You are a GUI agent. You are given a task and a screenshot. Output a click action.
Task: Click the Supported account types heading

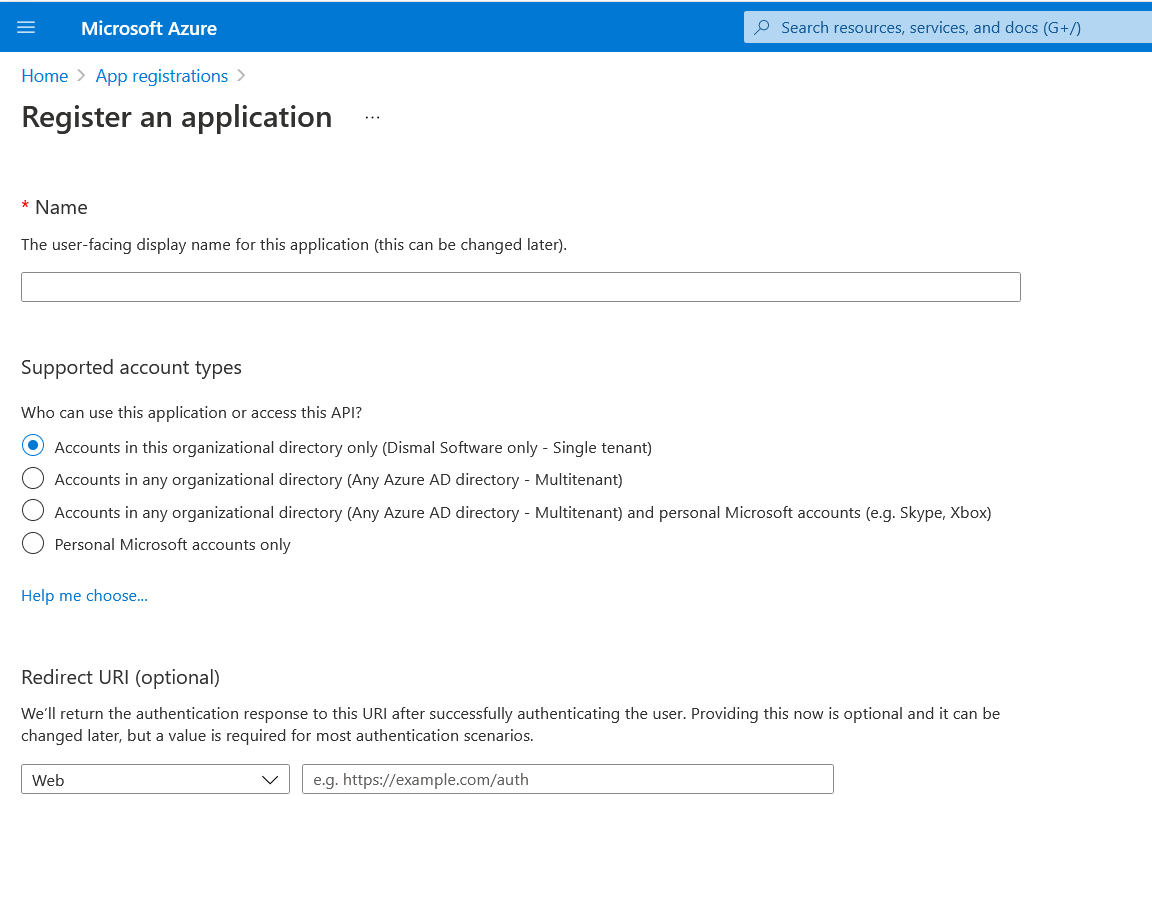(x=131, y=367)
